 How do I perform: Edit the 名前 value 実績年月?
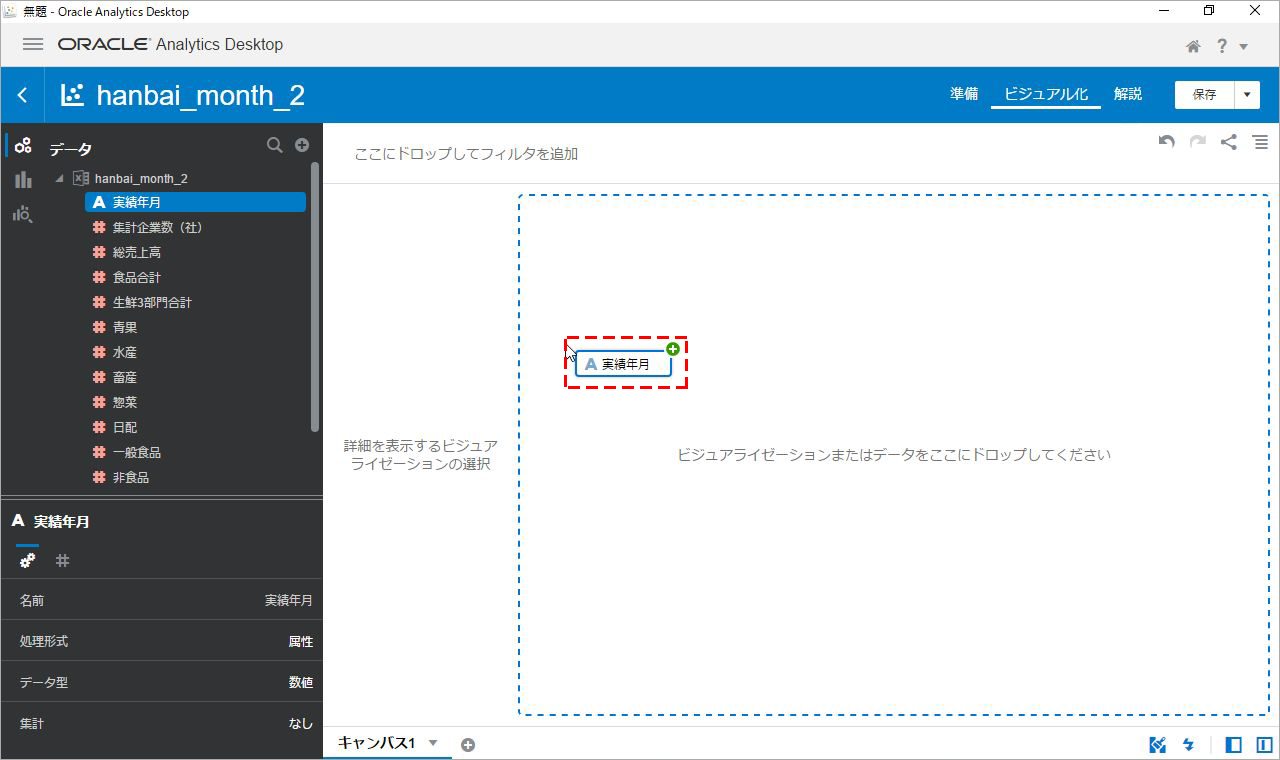click(x=288, y=600)
